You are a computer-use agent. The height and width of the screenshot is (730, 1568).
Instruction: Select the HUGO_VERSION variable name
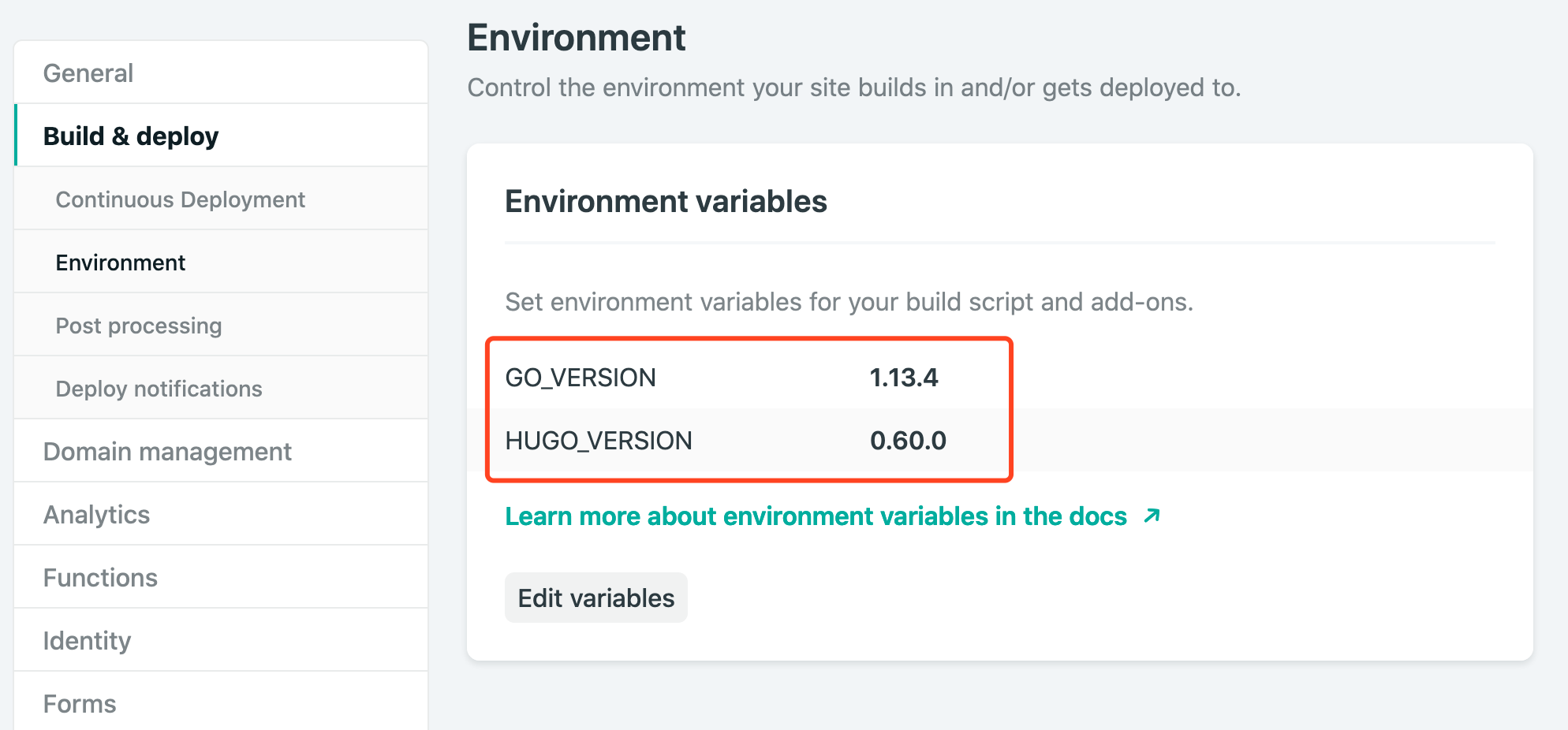pyautogui.click(x=599, y=441)
